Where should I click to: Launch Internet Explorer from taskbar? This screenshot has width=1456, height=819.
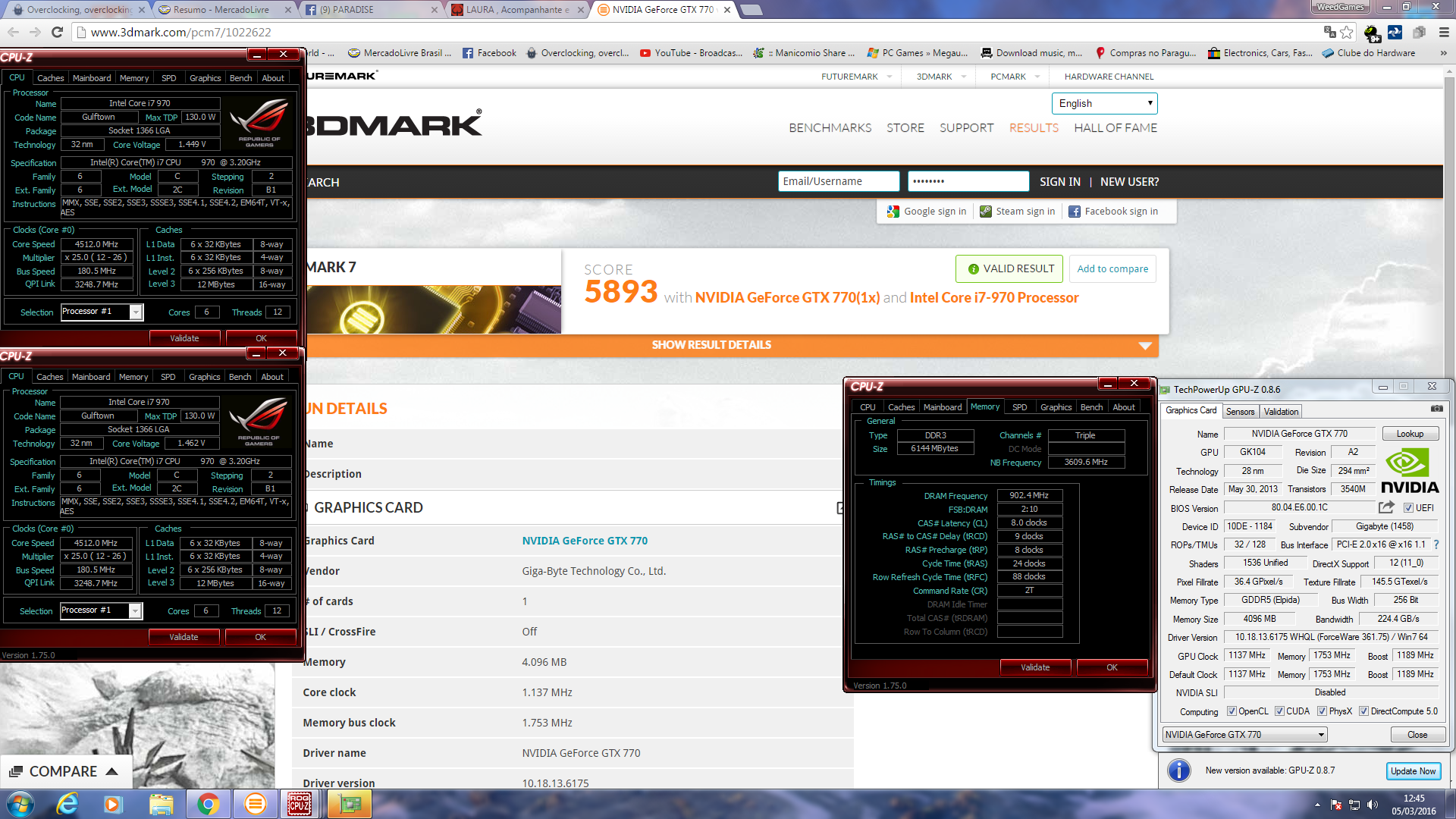click(67, 804)
